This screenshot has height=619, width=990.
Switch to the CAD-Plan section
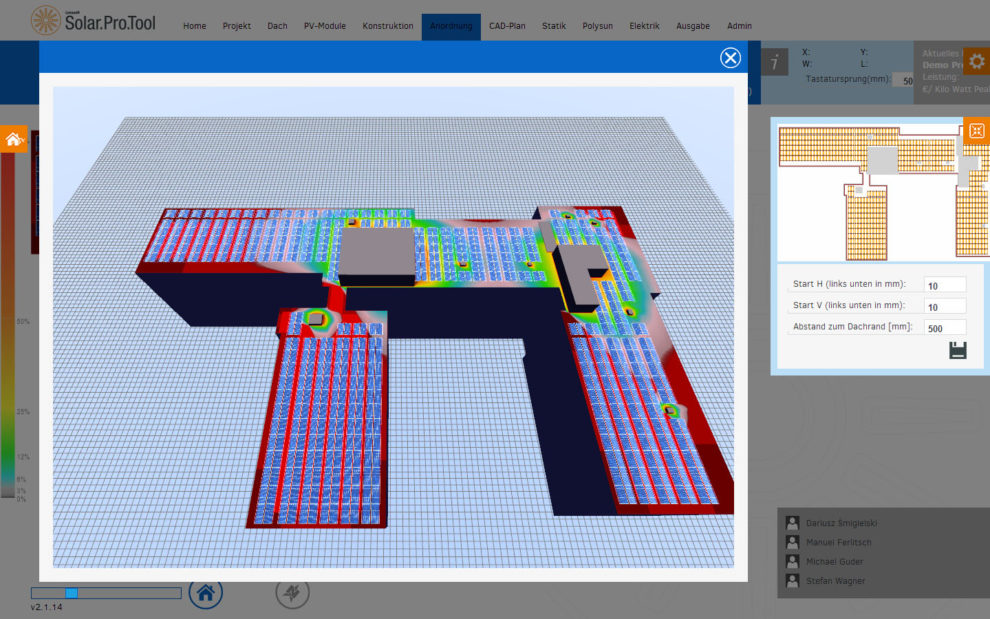(x=508, y=26)
